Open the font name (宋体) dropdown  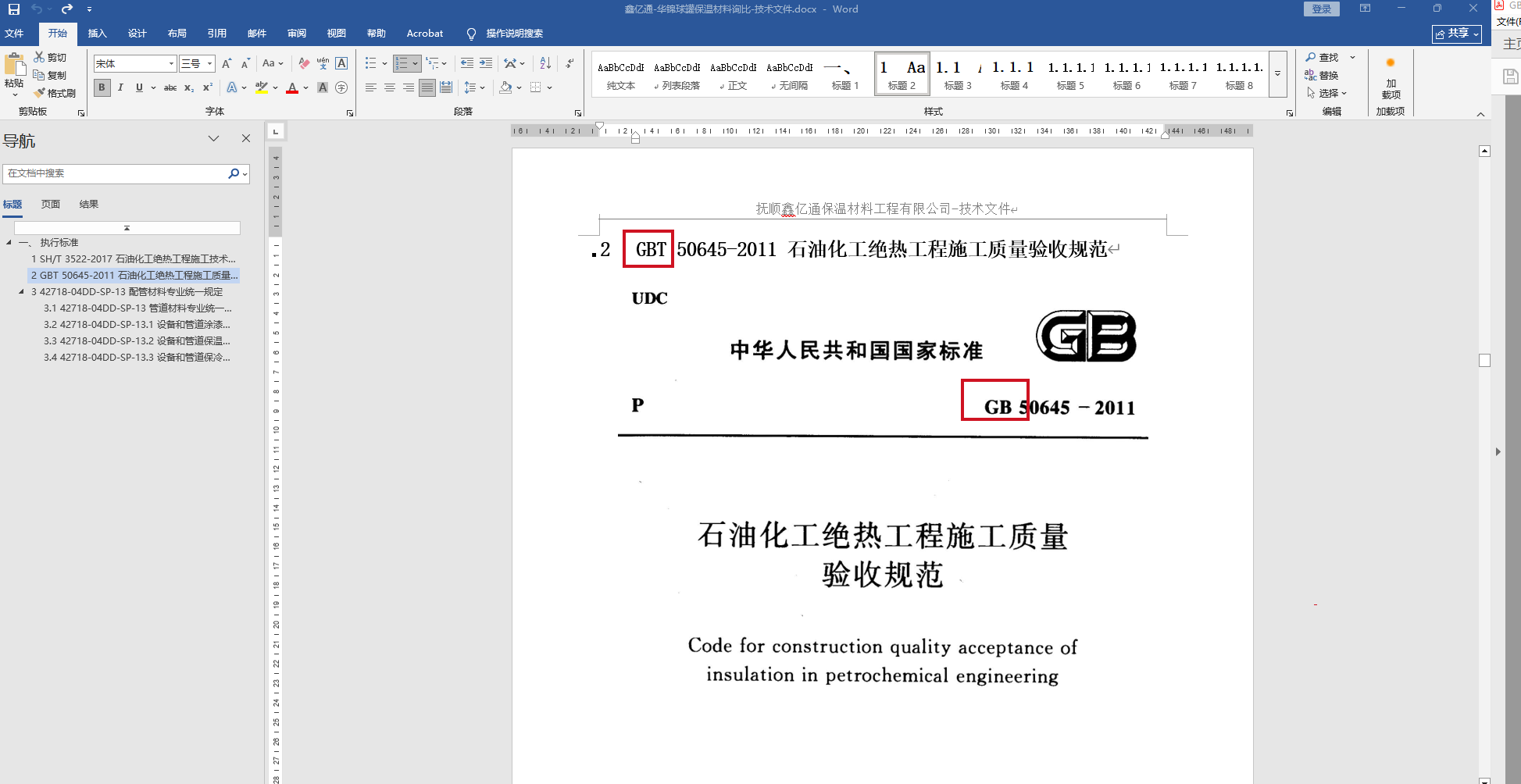click(171, 63)
